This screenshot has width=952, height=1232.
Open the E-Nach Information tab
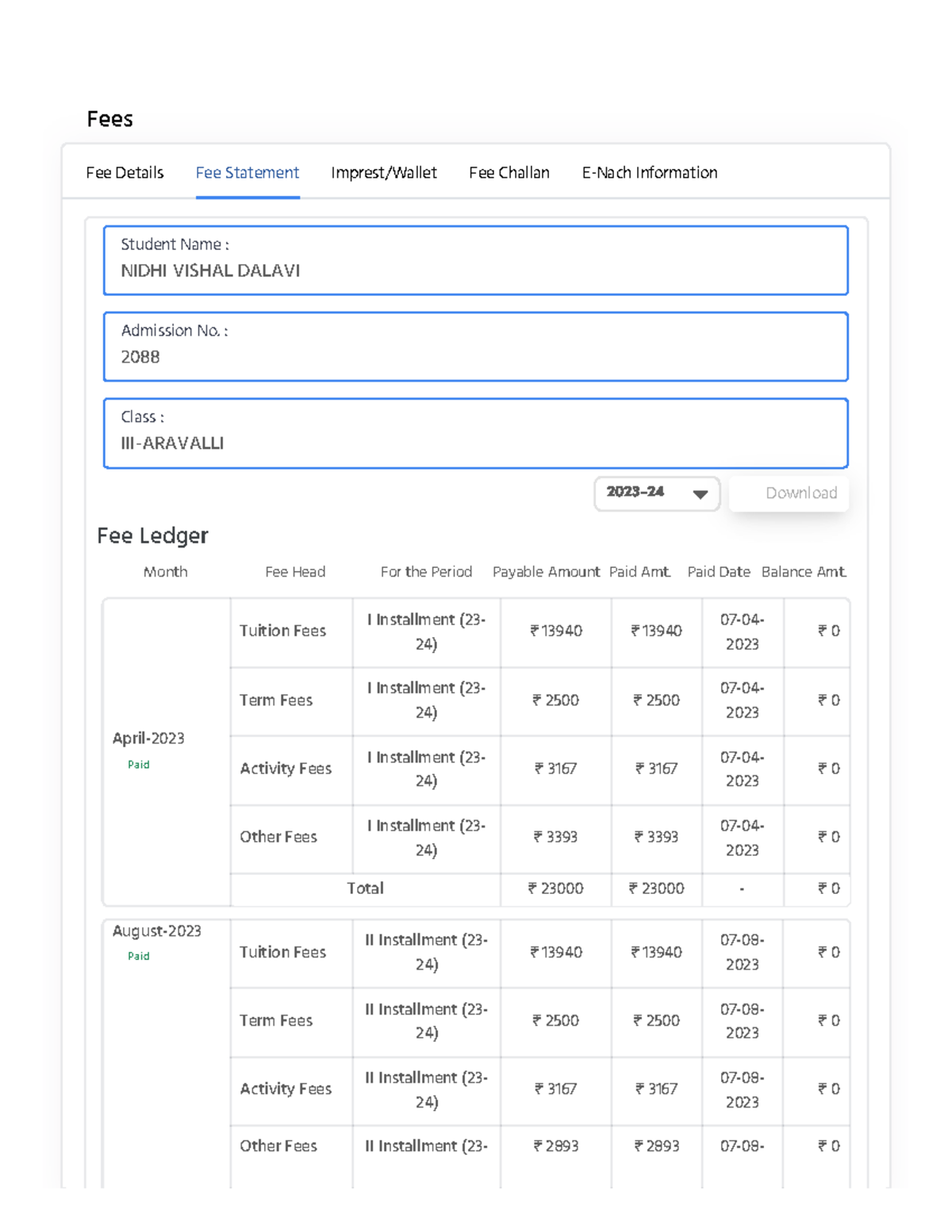pos(650,172)
